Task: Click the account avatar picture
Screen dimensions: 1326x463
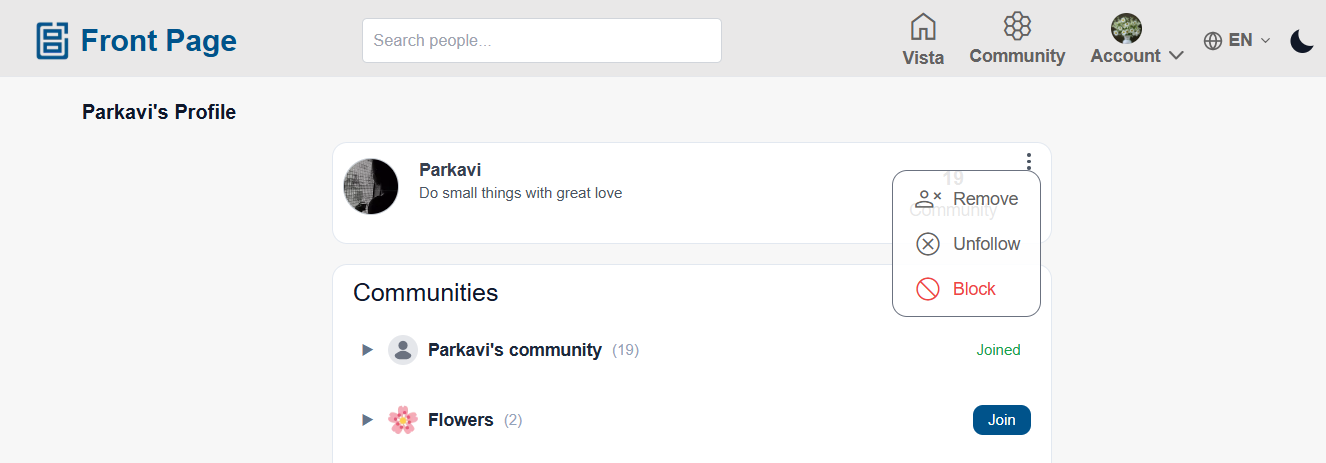Action: [1126, 28]
